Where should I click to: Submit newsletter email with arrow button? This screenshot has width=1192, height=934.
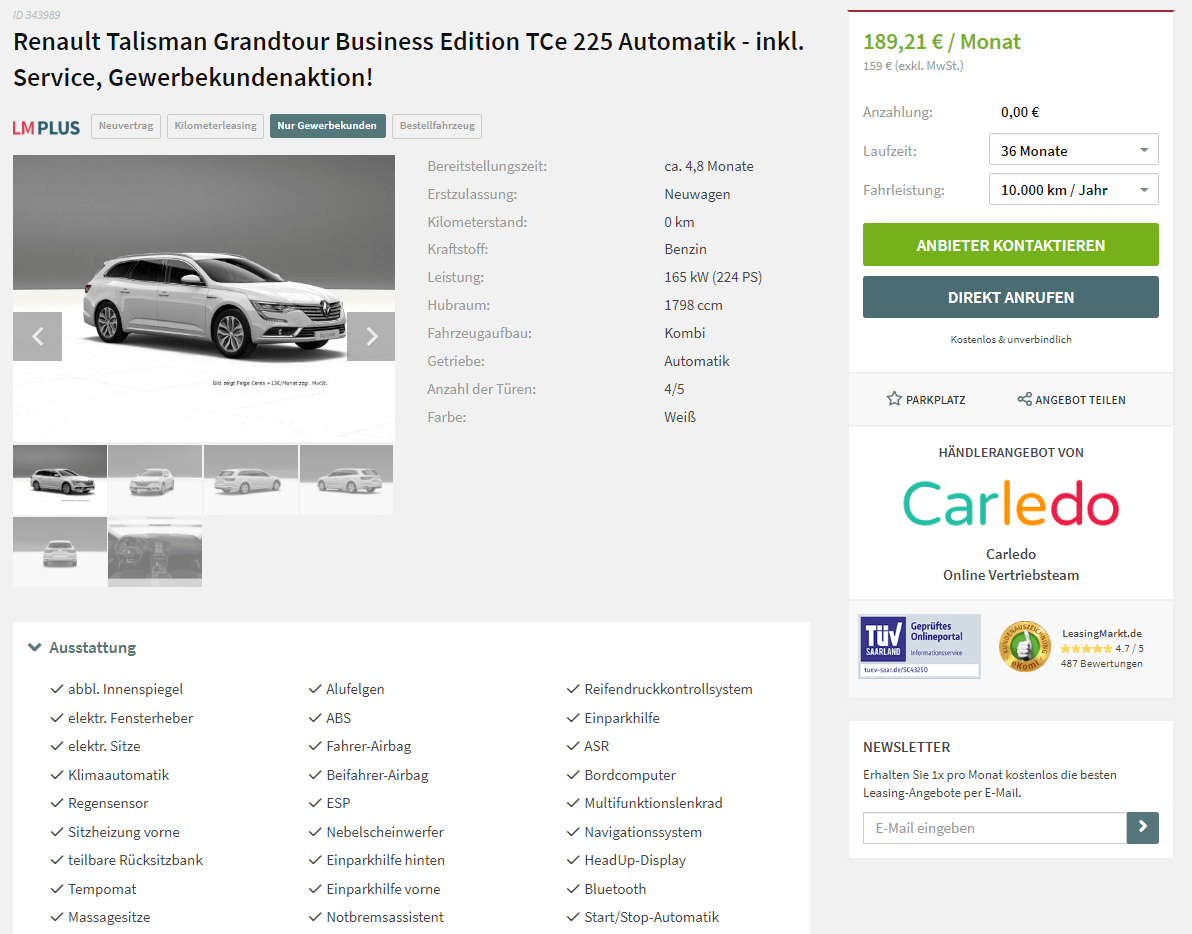coord(1143,828)
